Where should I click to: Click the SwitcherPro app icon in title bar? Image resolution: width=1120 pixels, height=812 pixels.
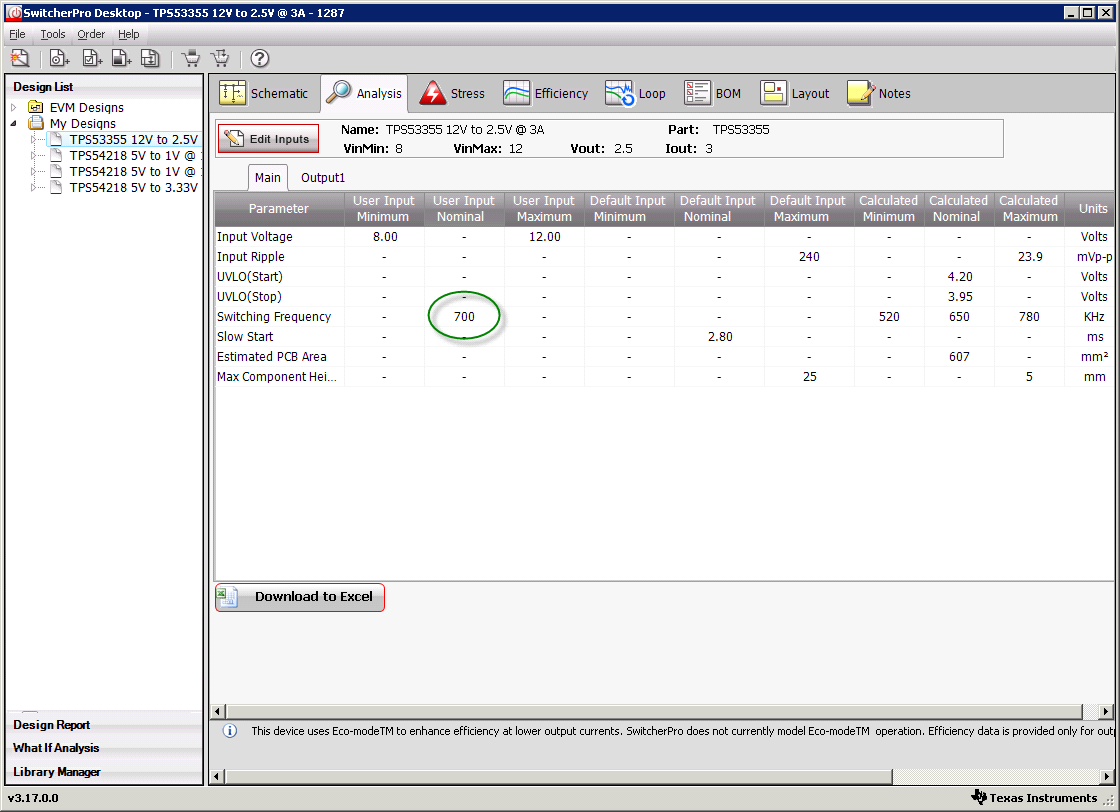[x=14, y=13]
